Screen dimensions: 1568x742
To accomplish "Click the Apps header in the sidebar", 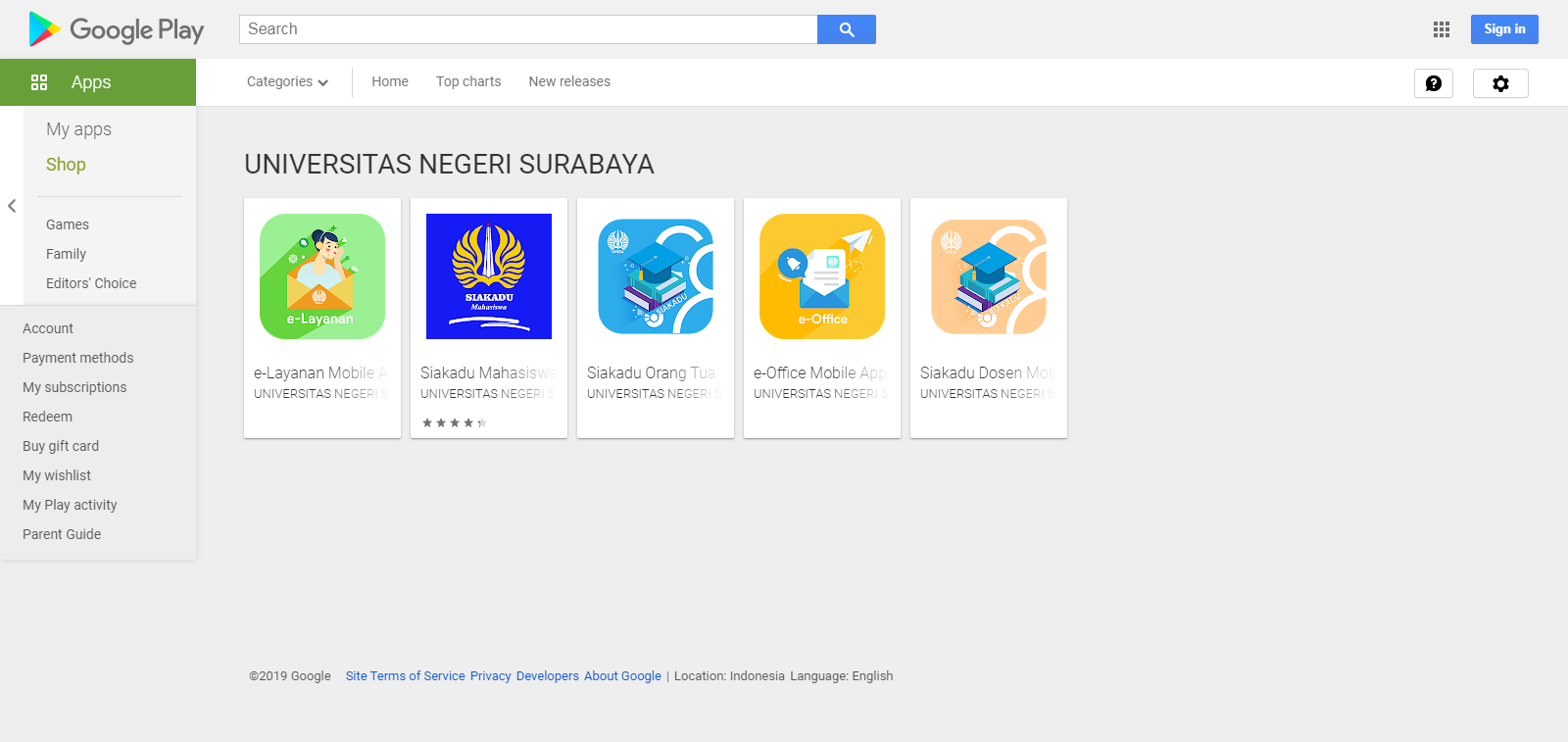I will (x=98, y=82).
